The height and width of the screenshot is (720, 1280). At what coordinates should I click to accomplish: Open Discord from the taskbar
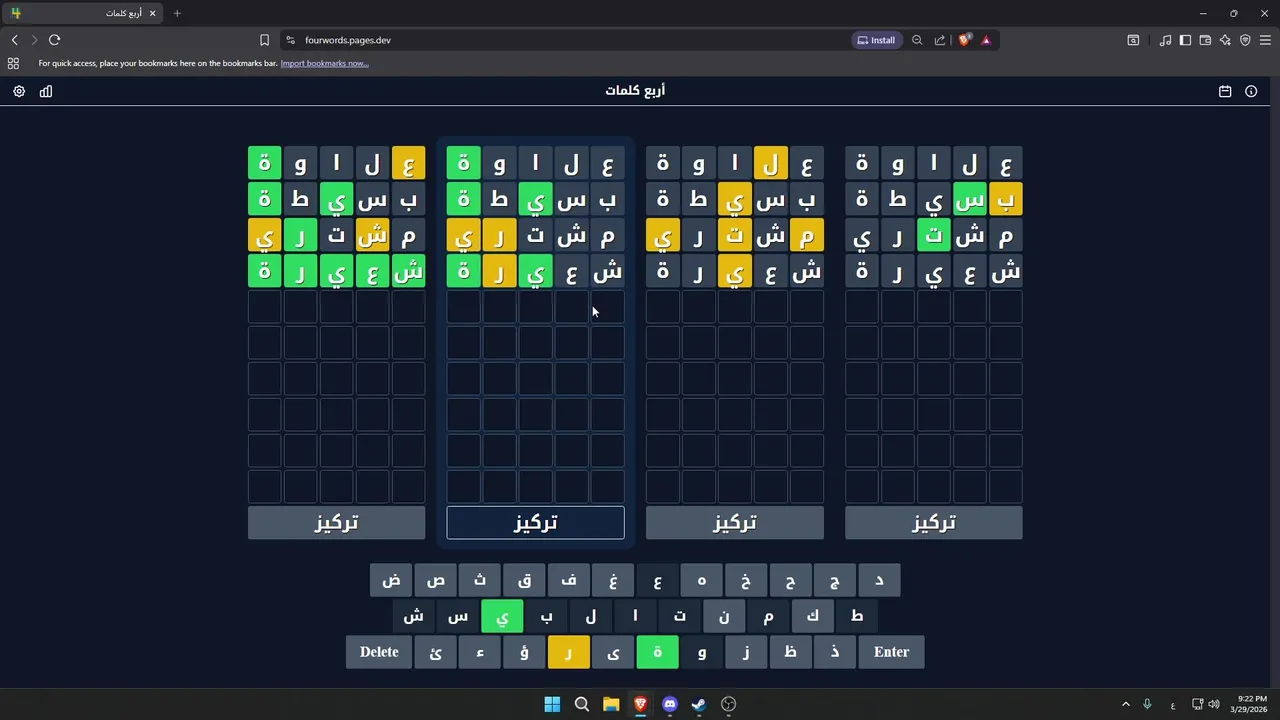tap(670, 704)
